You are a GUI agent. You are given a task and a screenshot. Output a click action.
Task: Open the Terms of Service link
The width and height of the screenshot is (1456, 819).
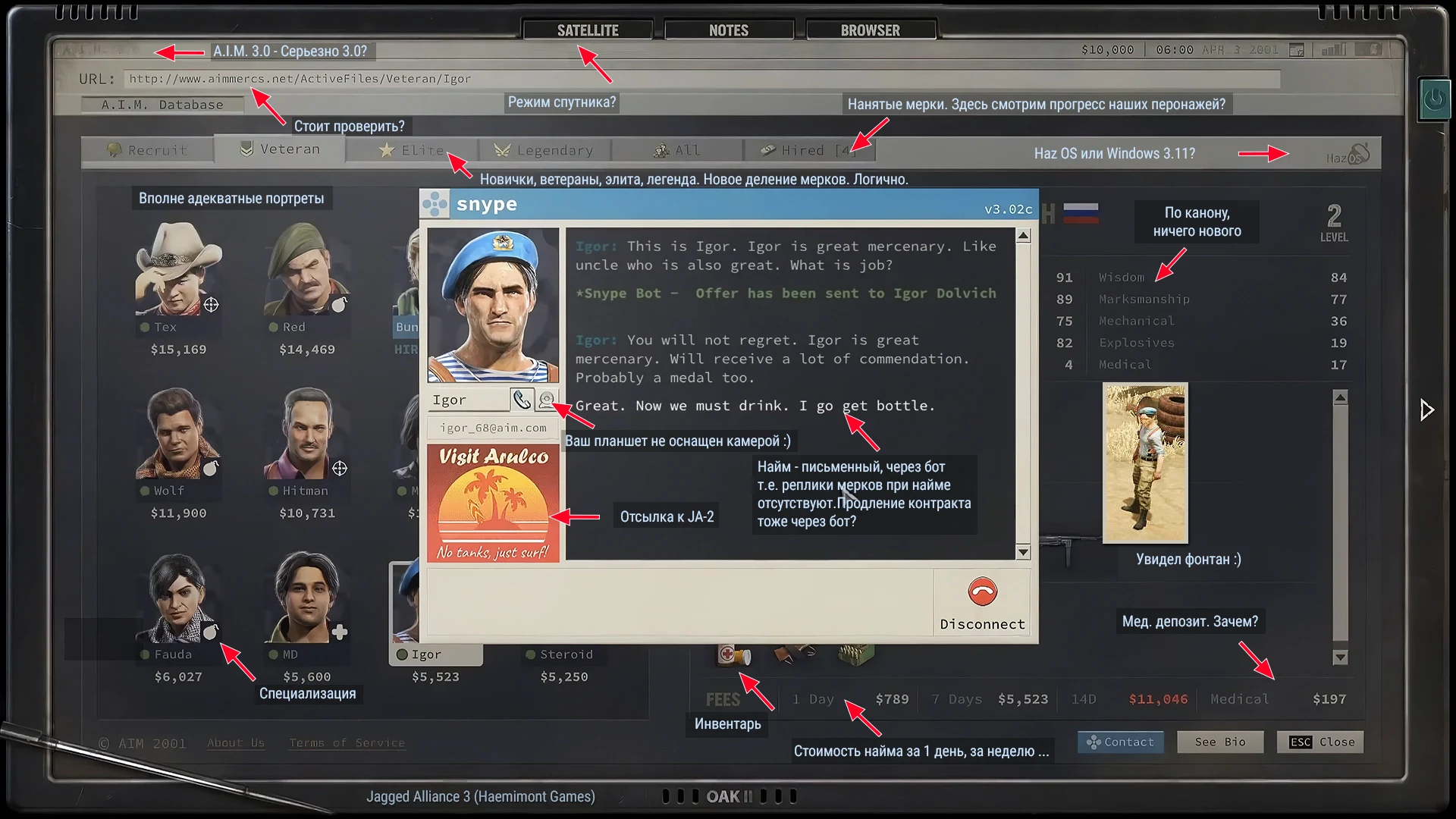pyautogui.click(x=347, y=743)
